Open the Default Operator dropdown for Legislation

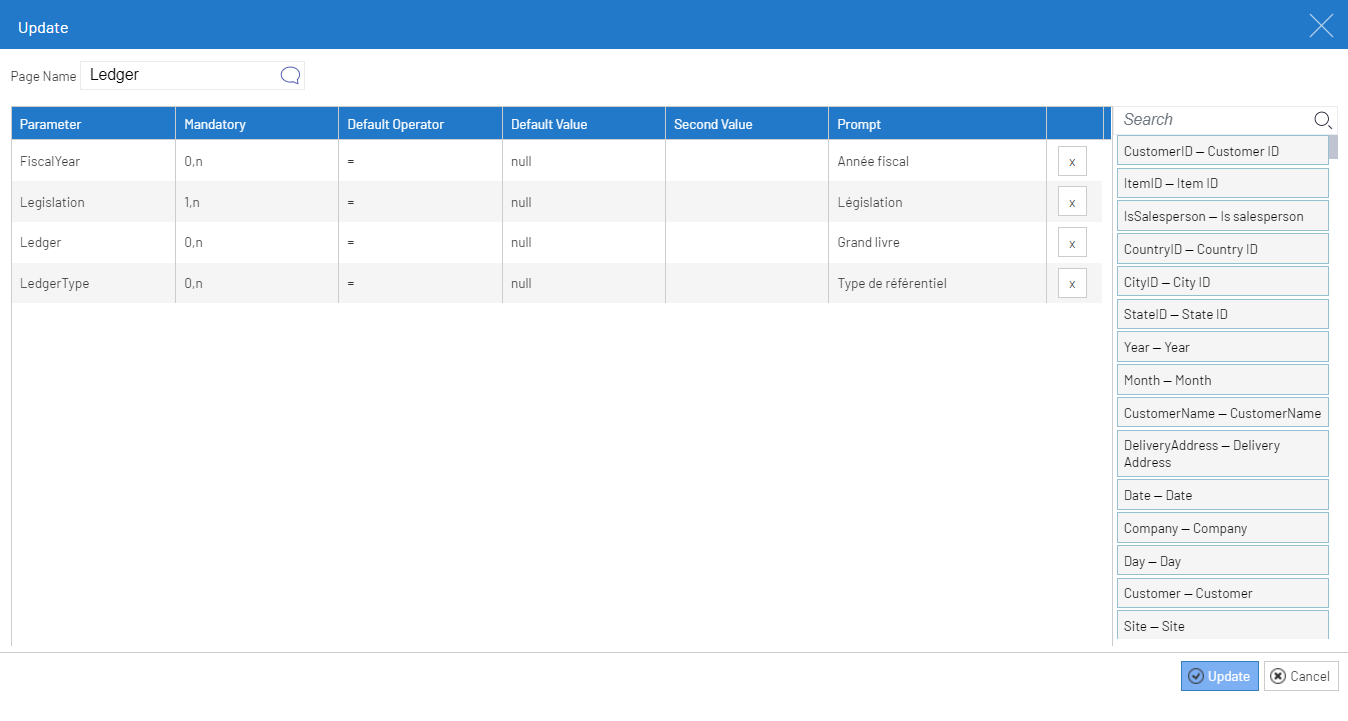point(419,201)
